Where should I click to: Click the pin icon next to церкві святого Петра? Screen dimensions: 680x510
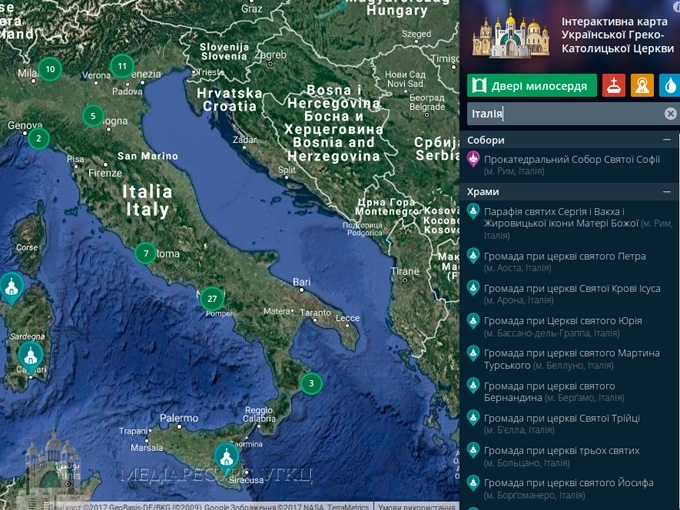pos(473,256)
